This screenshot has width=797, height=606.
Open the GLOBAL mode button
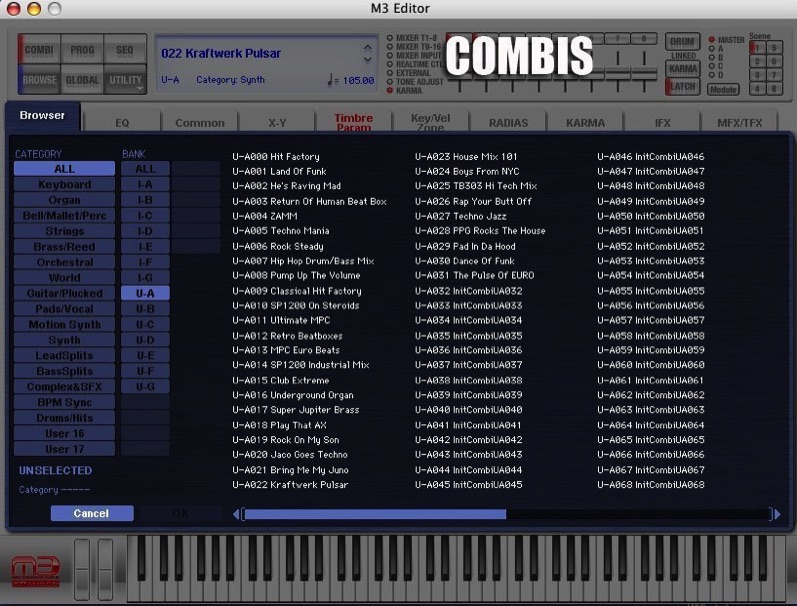click(82, 80)
